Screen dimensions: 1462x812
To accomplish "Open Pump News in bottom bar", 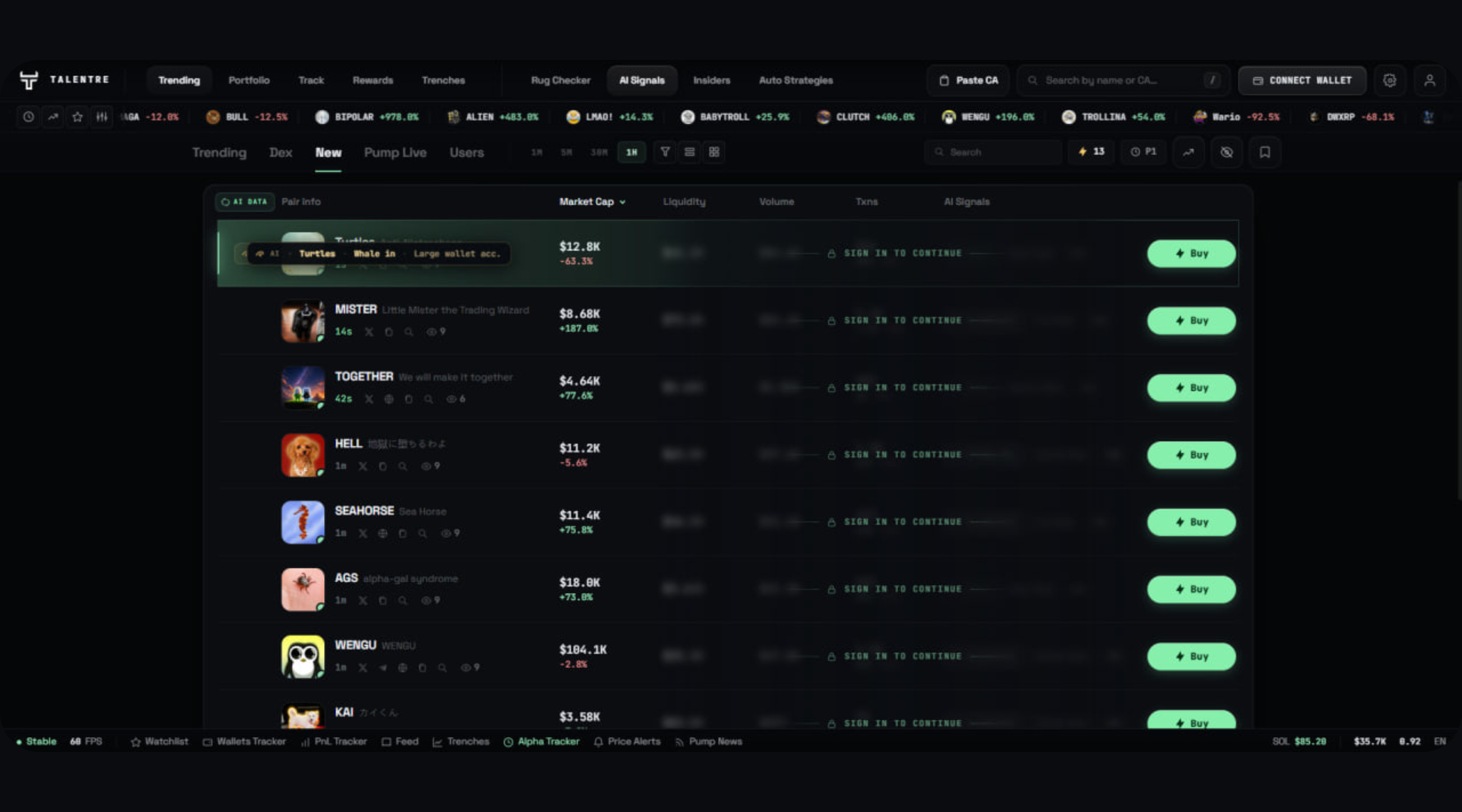I will click(708, 741).
